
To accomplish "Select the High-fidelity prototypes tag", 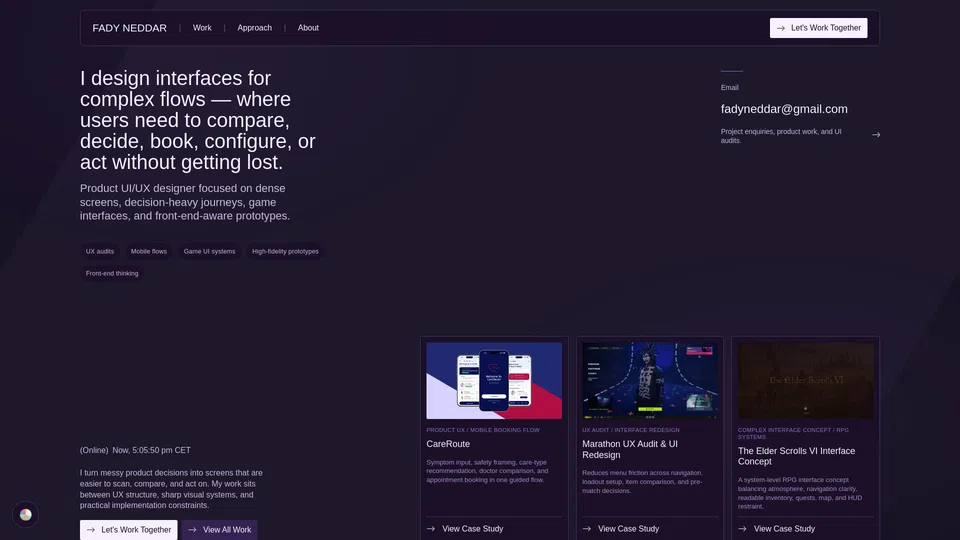I will (285, 252).
